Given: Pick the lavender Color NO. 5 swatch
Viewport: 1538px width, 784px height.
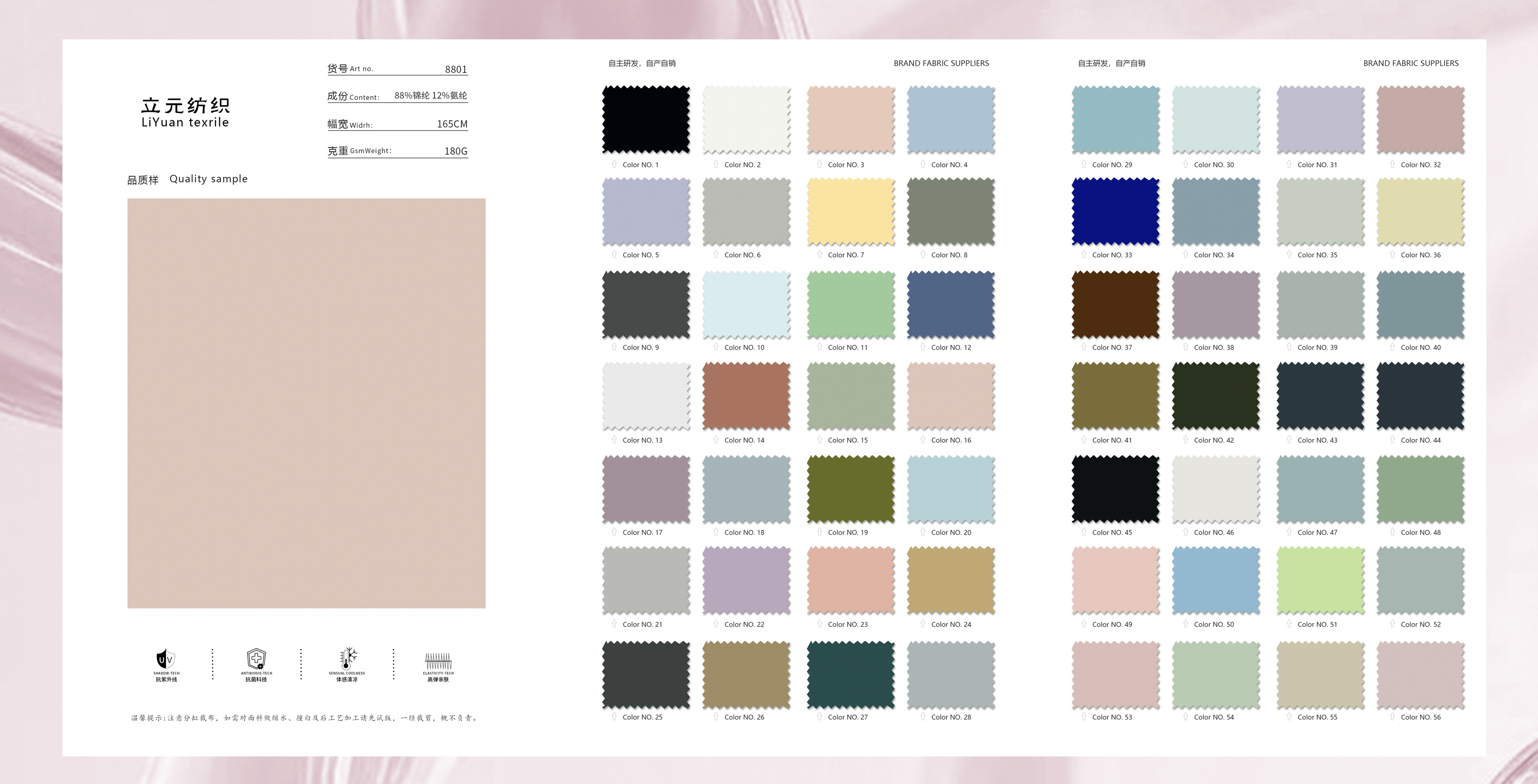Looking at the screenshot, I should (x=646, y=211).
